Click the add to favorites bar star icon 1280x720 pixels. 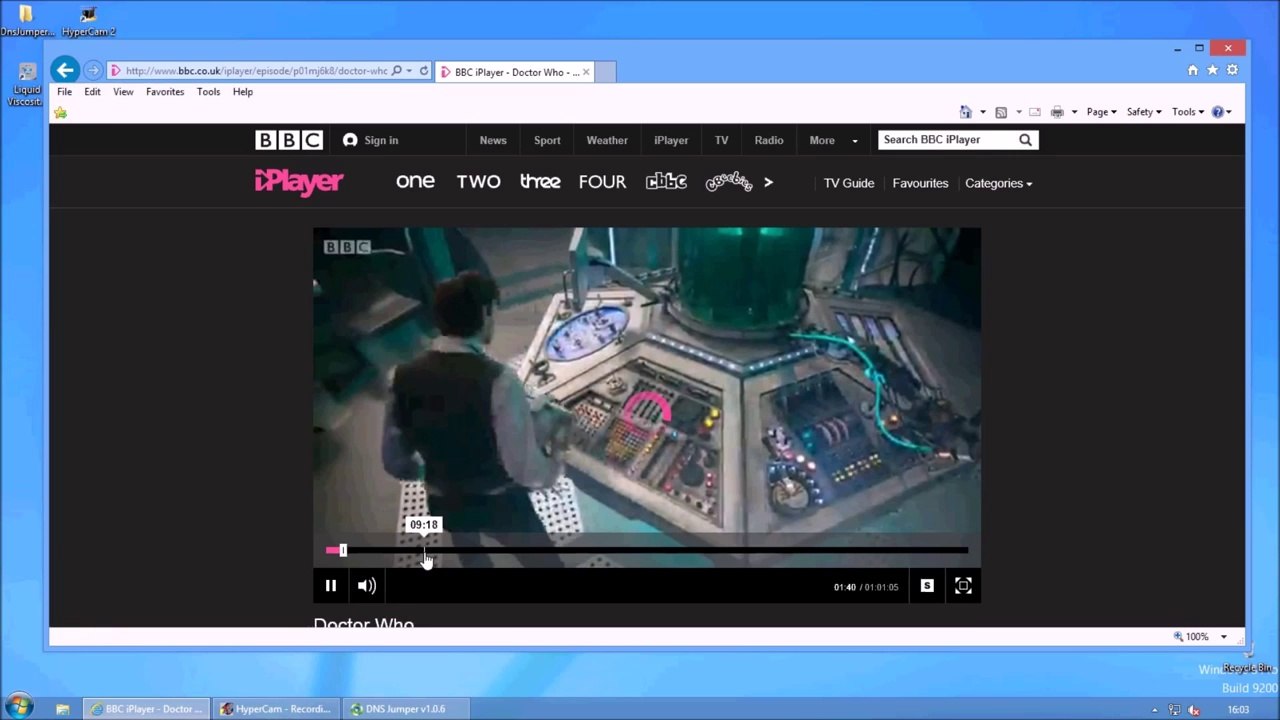(x=61, y=112)
